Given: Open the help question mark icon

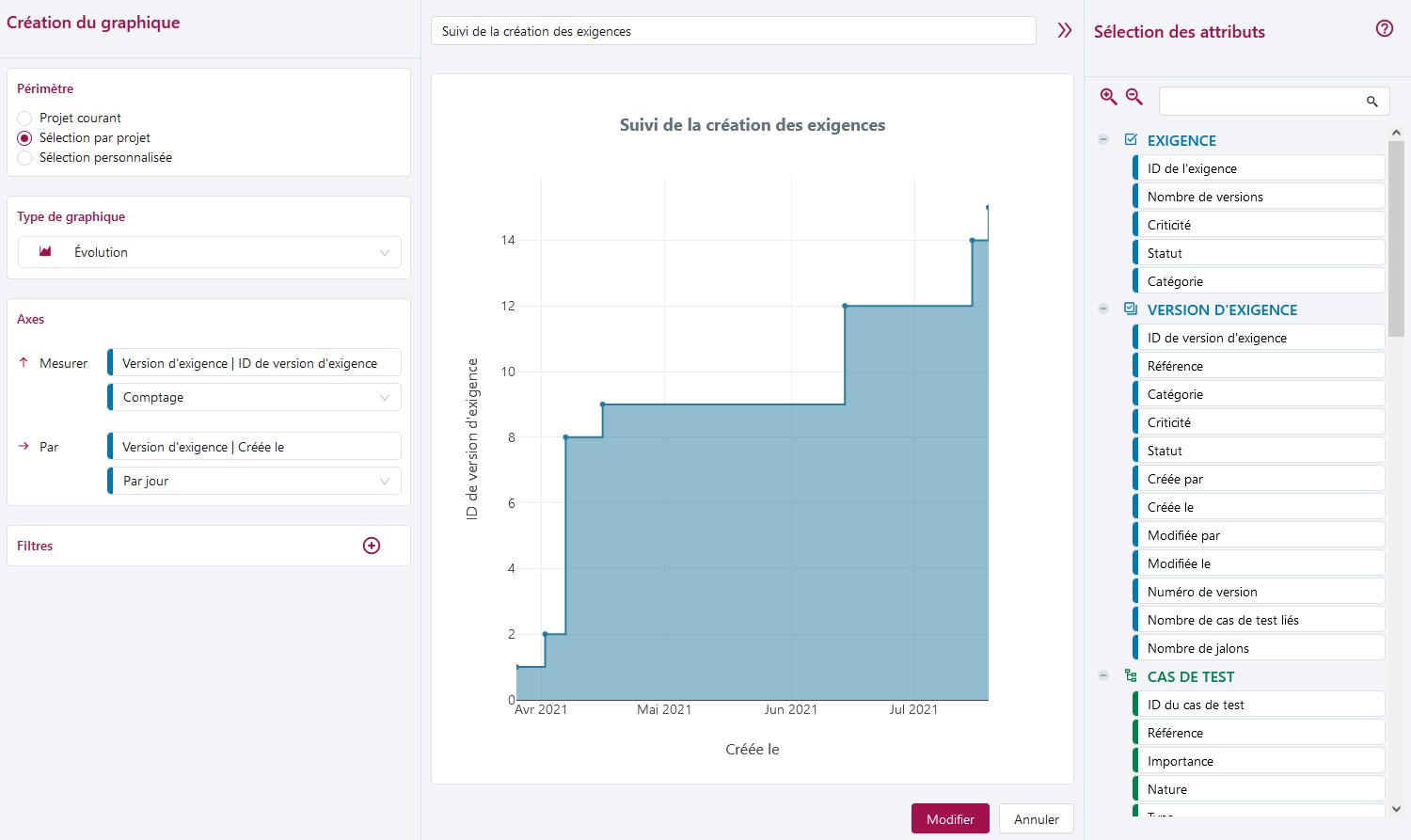Looking at the screenshot, I should tap(1384, 29).
